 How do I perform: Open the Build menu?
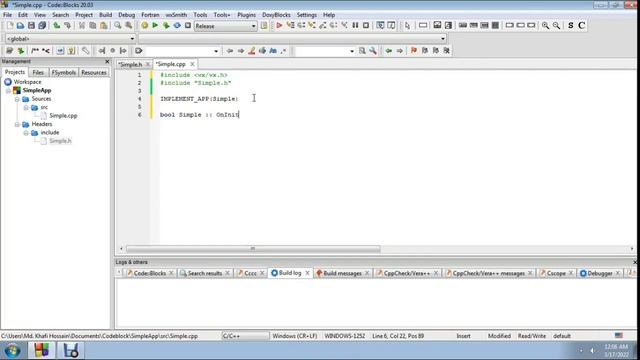pyautogui.click(x=105, y=15)
